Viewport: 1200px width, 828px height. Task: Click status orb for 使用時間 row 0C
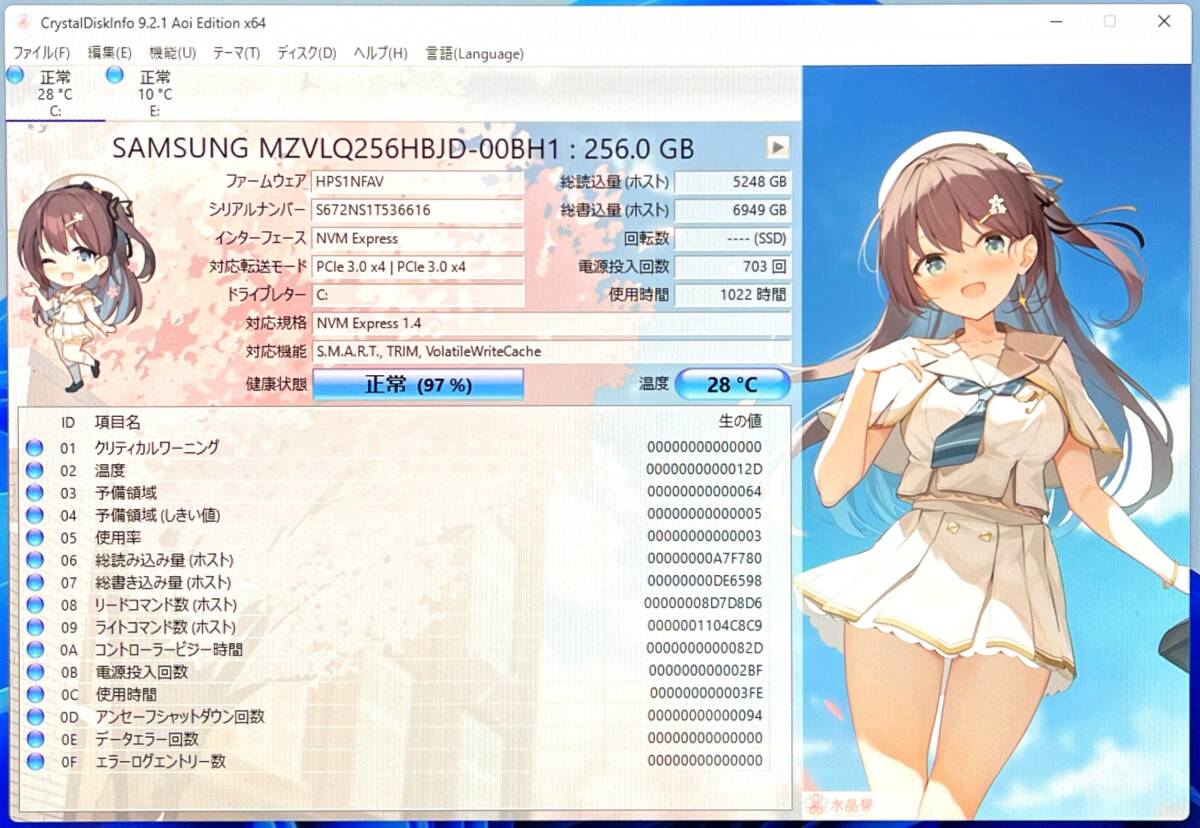35,694
